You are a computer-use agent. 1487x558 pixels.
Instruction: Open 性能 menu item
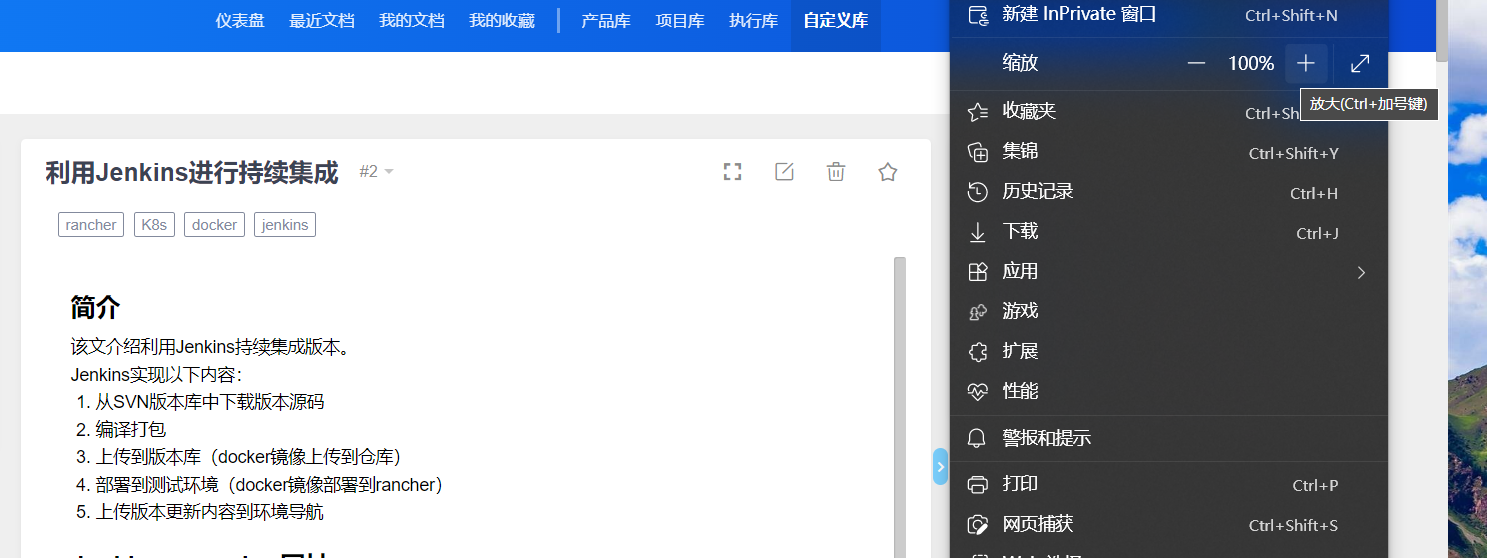[1169, 391]
